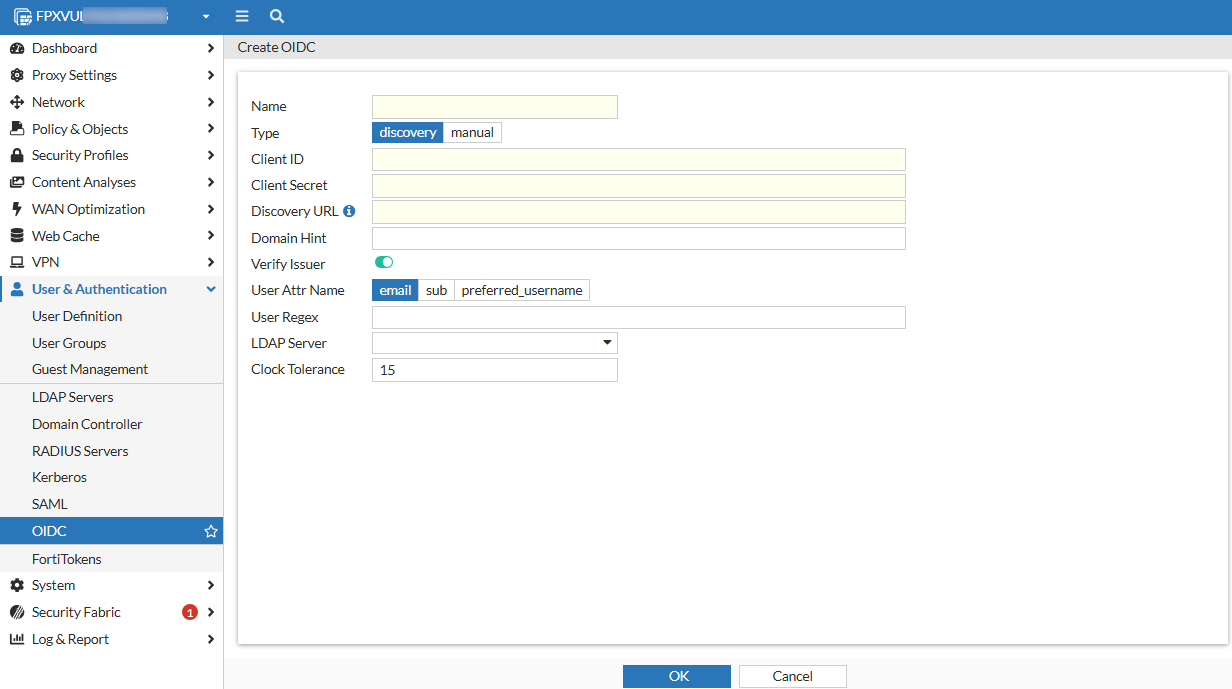
Task: Click the User & Authentication person icon
Action: pyautogui.click(x=17, y=289)
